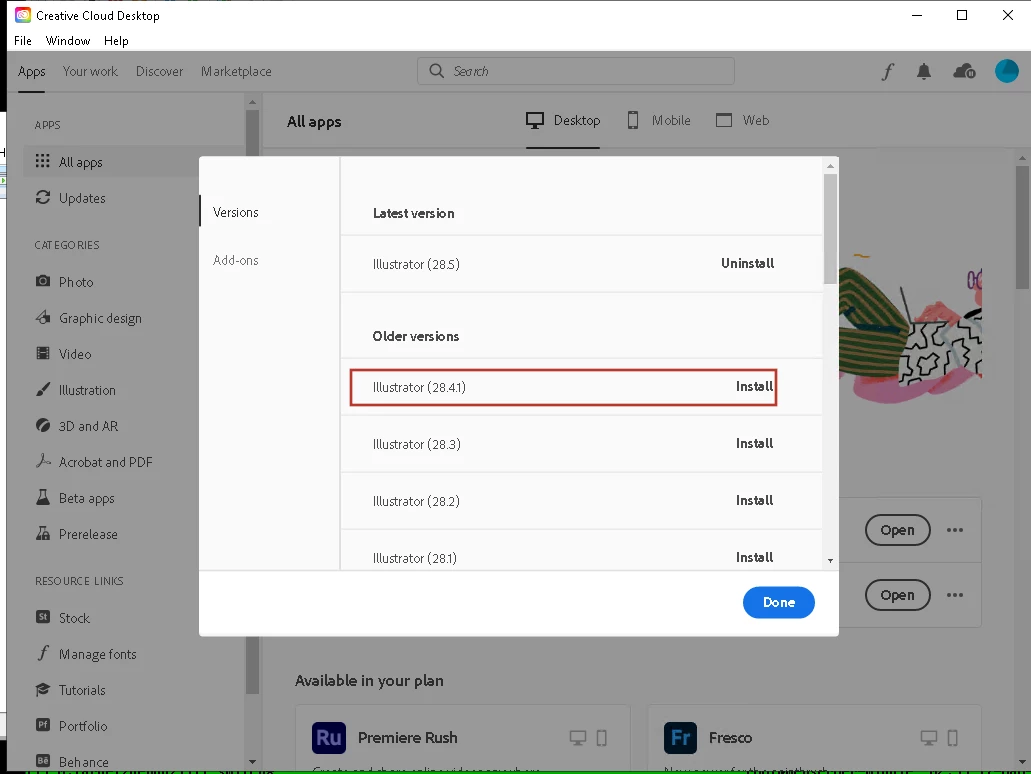Switch to the Your work tab

[x=90, y=71]
